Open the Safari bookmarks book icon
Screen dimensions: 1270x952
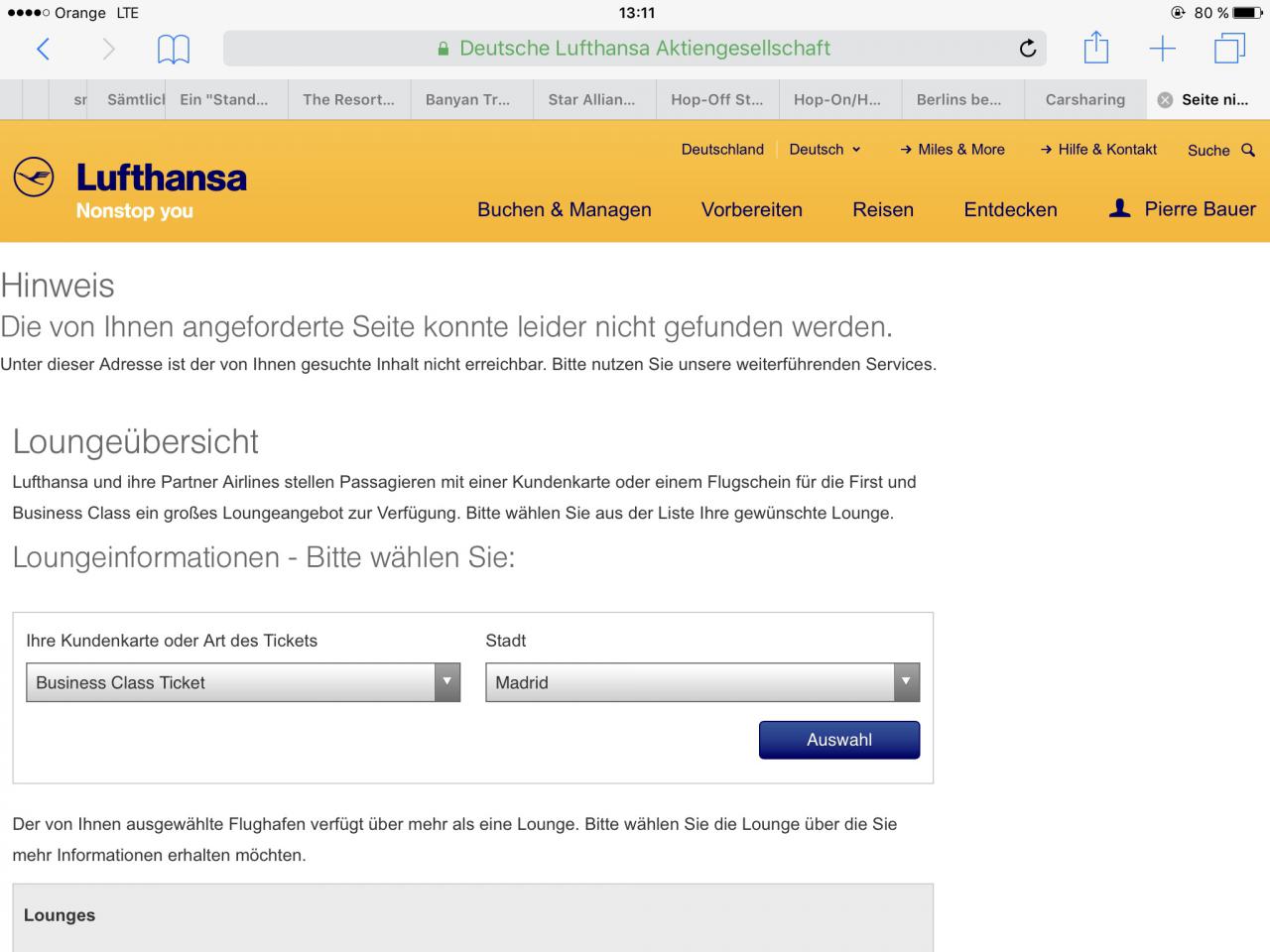click(174, 49)
